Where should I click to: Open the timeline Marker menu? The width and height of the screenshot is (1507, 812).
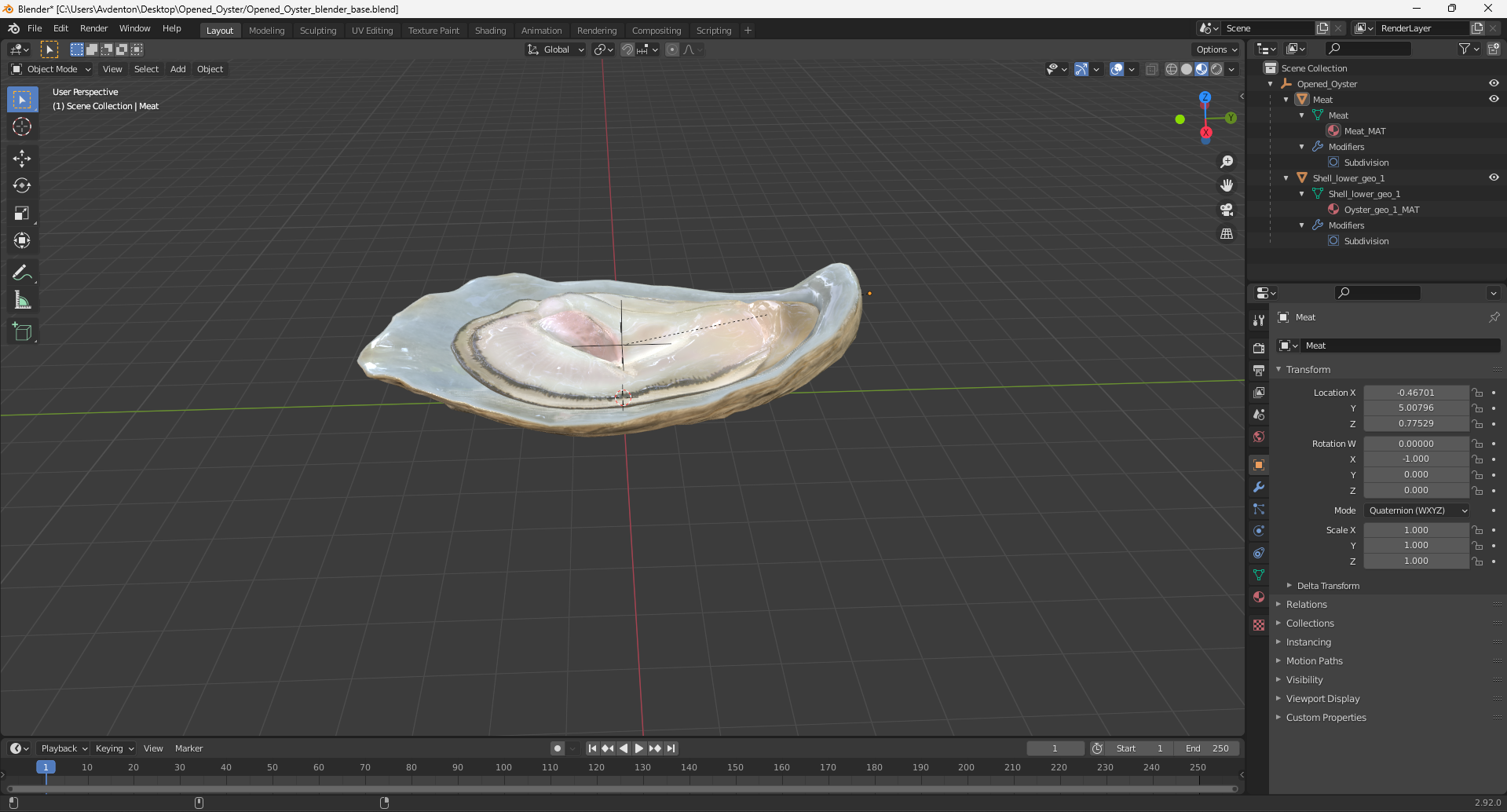pyautogui.click(x=188, y=748)
